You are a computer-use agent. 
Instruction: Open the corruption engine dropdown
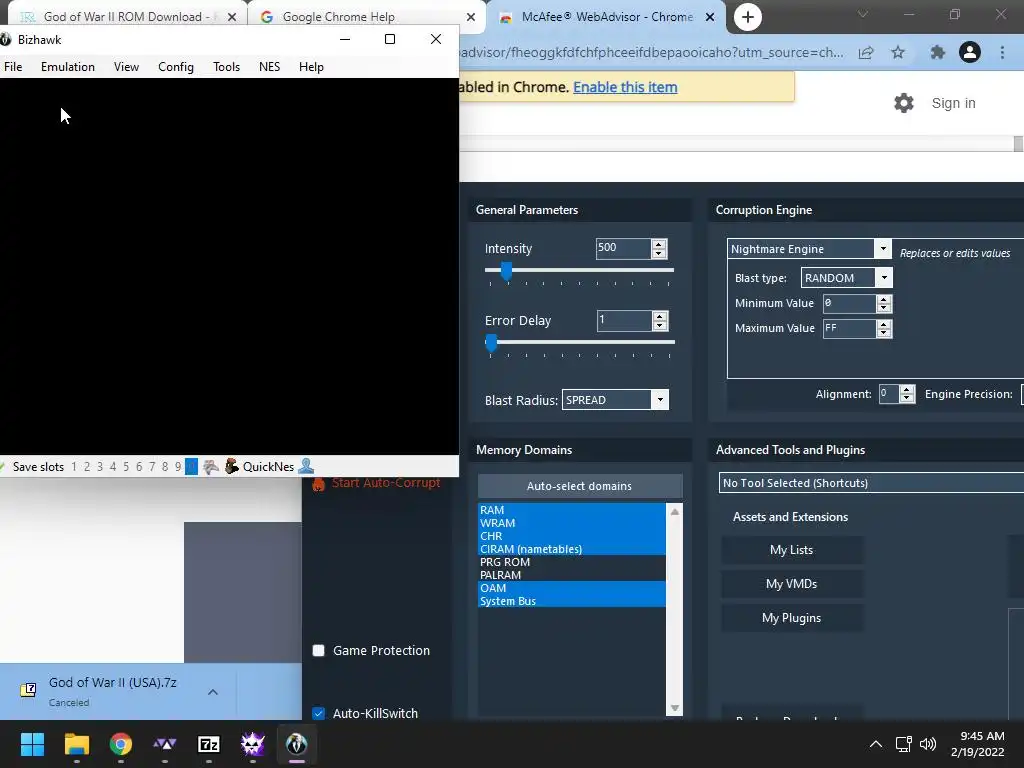coord(883,249)
